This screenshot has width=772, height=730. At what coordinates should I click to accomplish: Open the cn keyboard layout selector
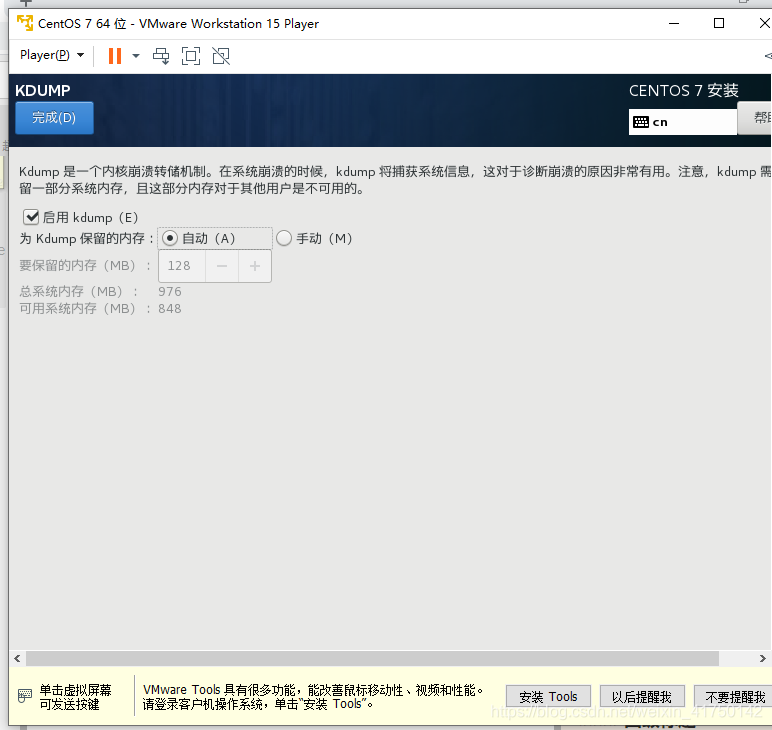click(682, 122)
